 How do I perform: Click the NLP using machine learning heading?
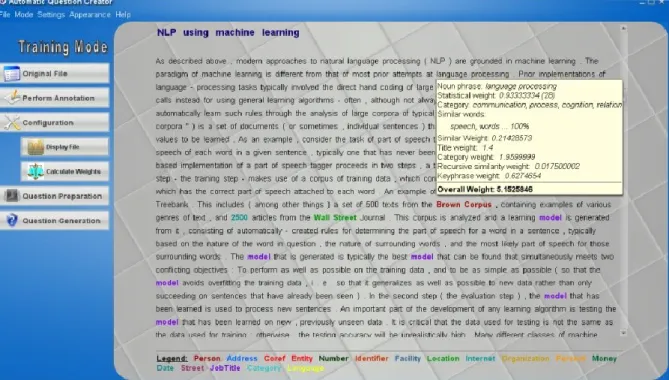(x=228, y=32)
